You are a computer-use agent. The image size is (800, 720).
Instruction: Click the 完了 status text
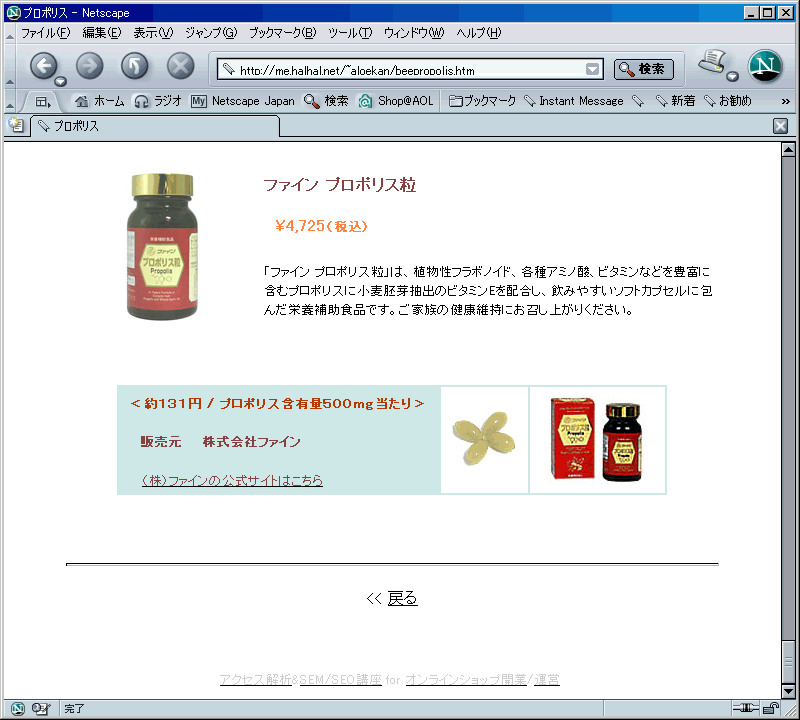click(x=74, y=709)
